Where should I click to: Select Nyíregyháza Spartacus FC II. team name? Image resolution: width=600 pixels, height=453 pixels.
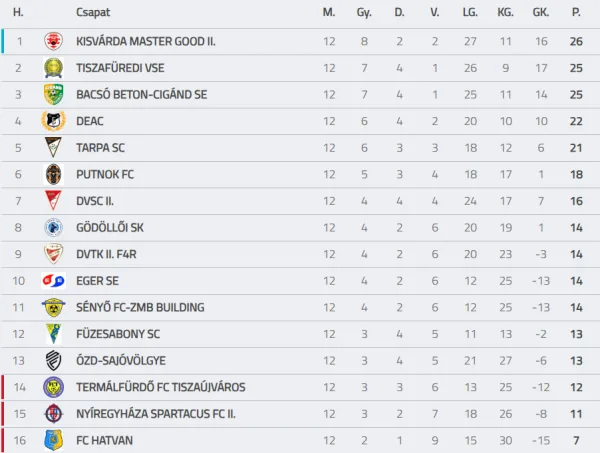[x=157, y=413]
